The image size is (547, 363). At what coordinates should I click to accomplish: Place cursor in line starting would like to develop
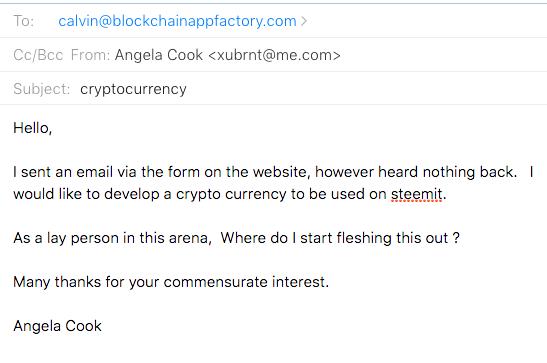[230, 194]
